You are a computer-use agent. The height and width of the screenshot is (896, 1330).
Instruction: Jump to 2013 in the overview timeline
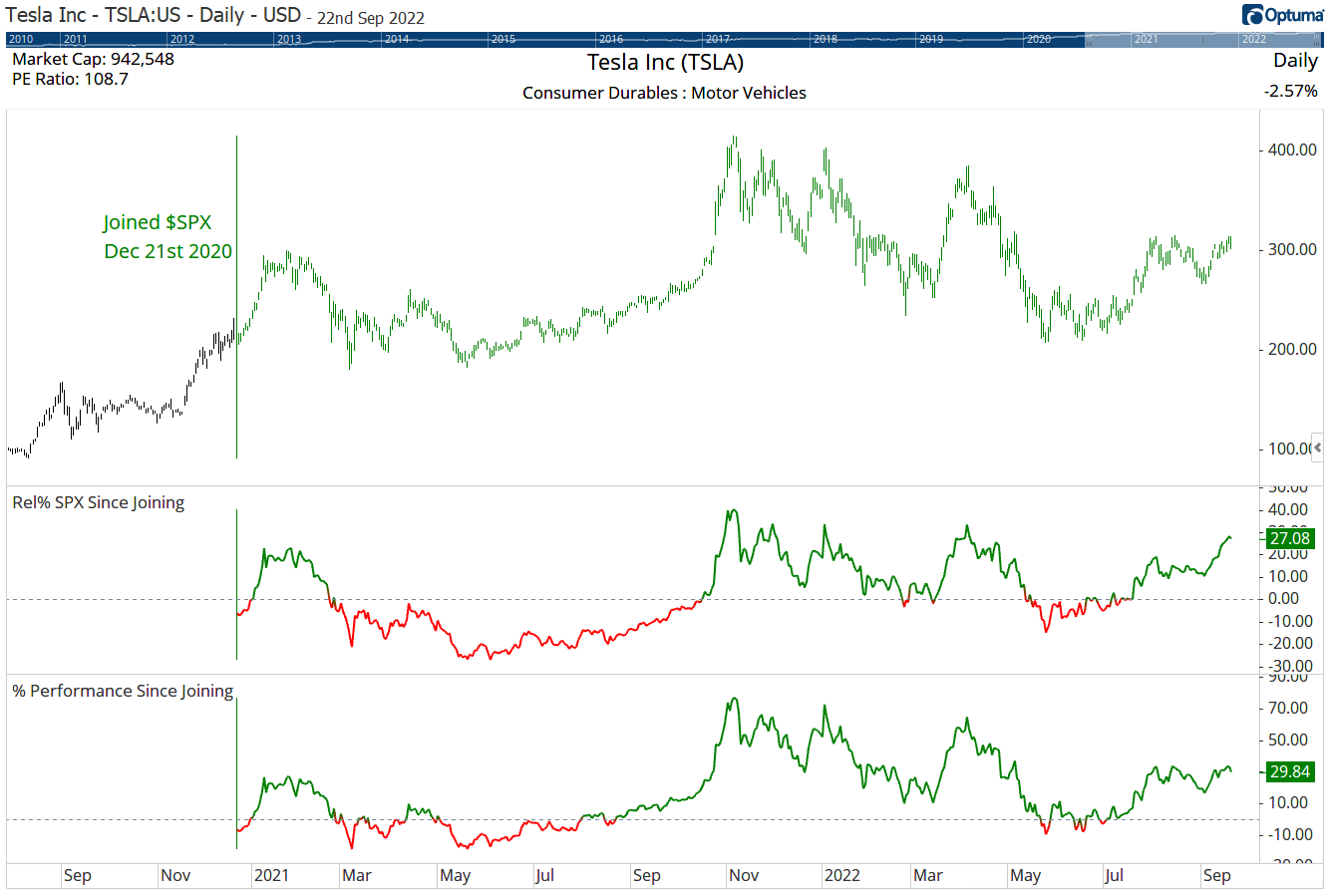pos(289,40)
